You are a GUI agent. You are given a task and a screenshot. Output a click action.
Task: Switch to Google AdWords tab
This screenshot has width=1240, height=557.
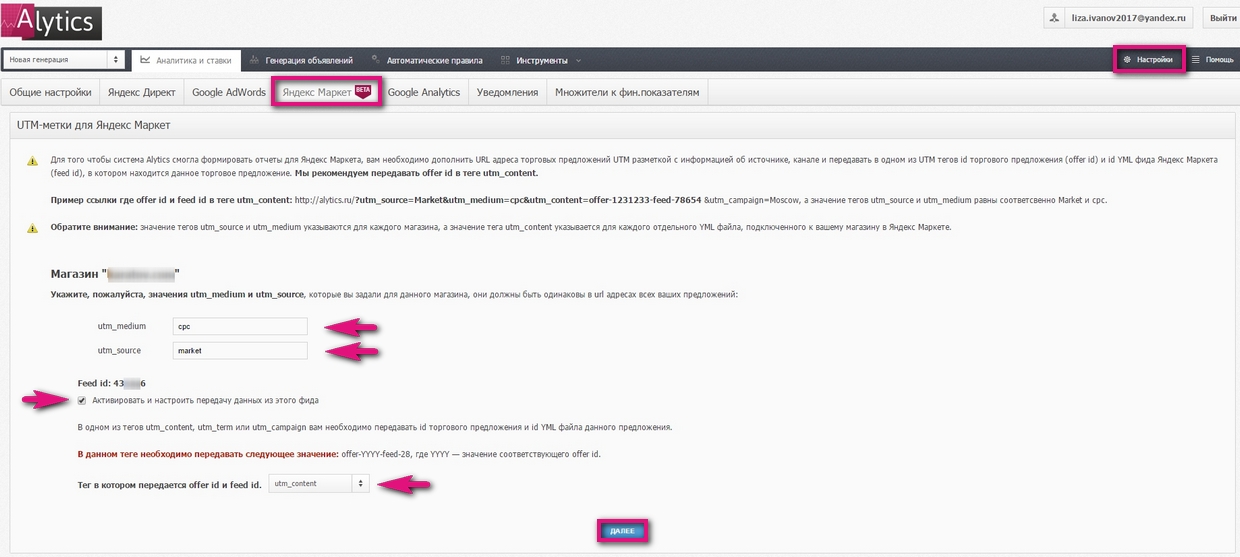tap(229, 92)
